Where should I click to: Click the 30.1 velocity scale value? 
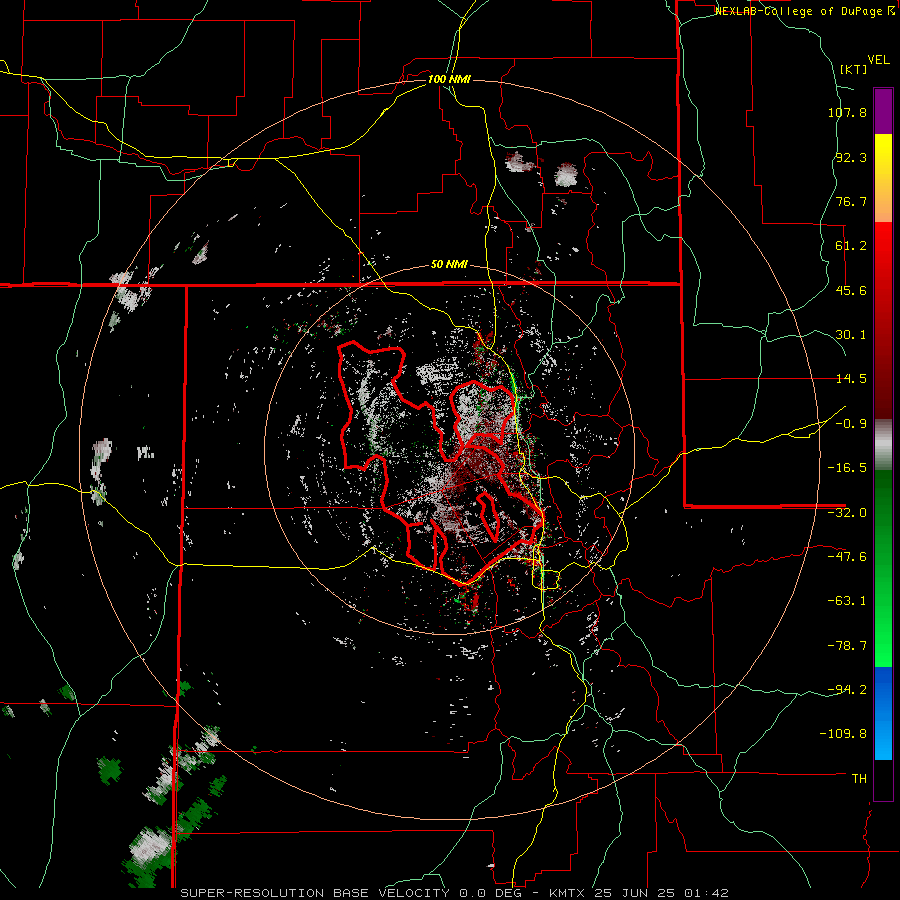(x=851, y=335)
